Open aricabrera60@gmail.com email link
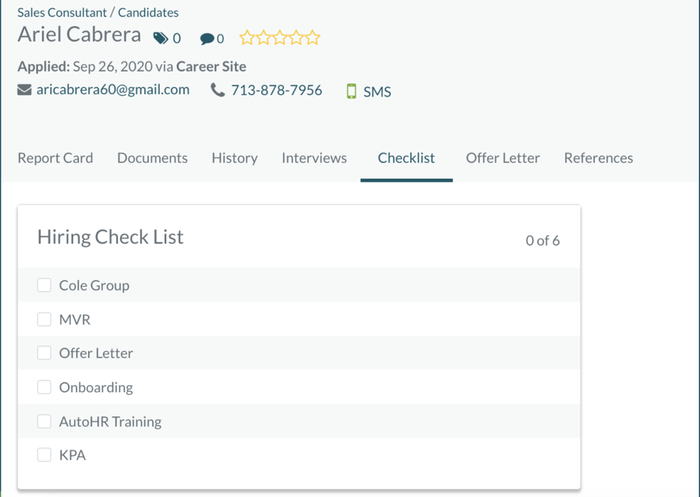This screenshot has width=700, height=497. [x=113, y=90]
